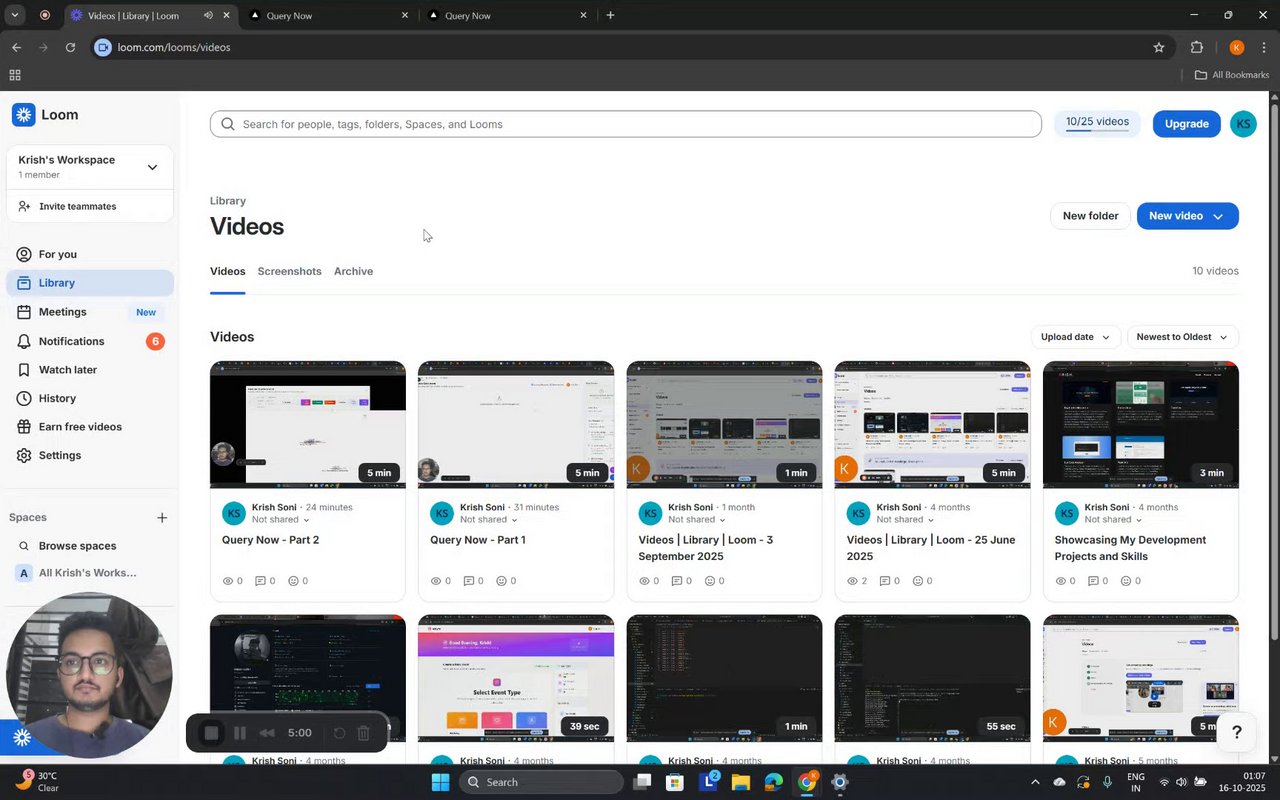
Task: Delete the recording with the trash icon
Action: [x=364, y=733]
